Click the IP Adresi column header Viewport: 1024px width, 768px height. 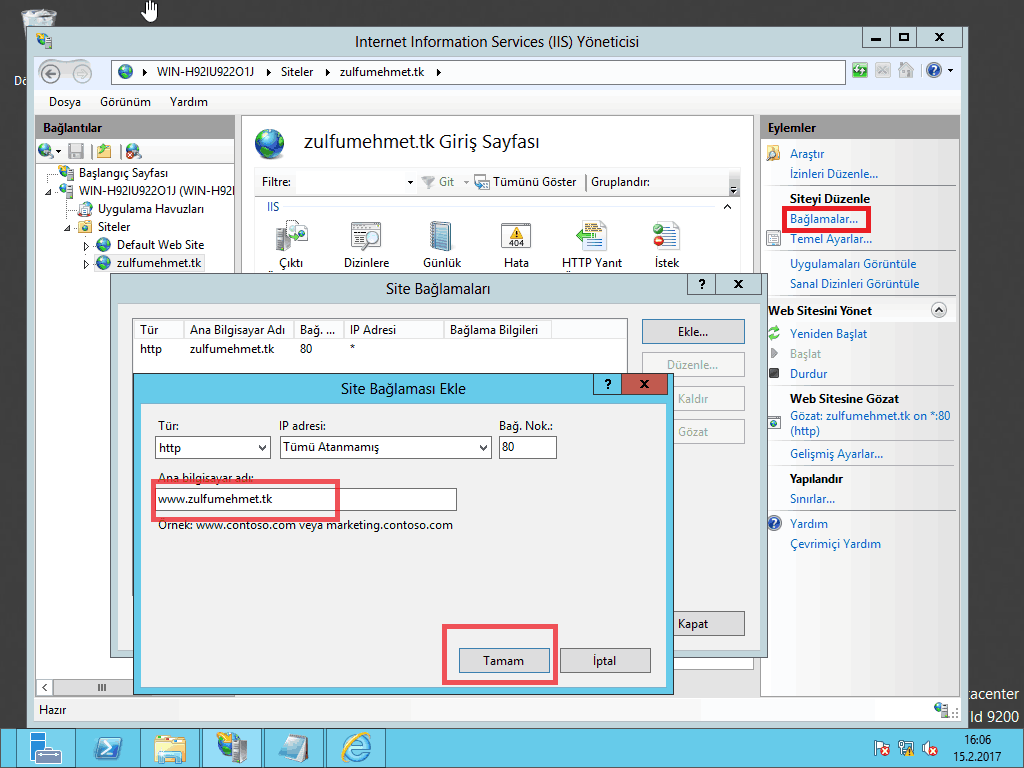[394, 330]
